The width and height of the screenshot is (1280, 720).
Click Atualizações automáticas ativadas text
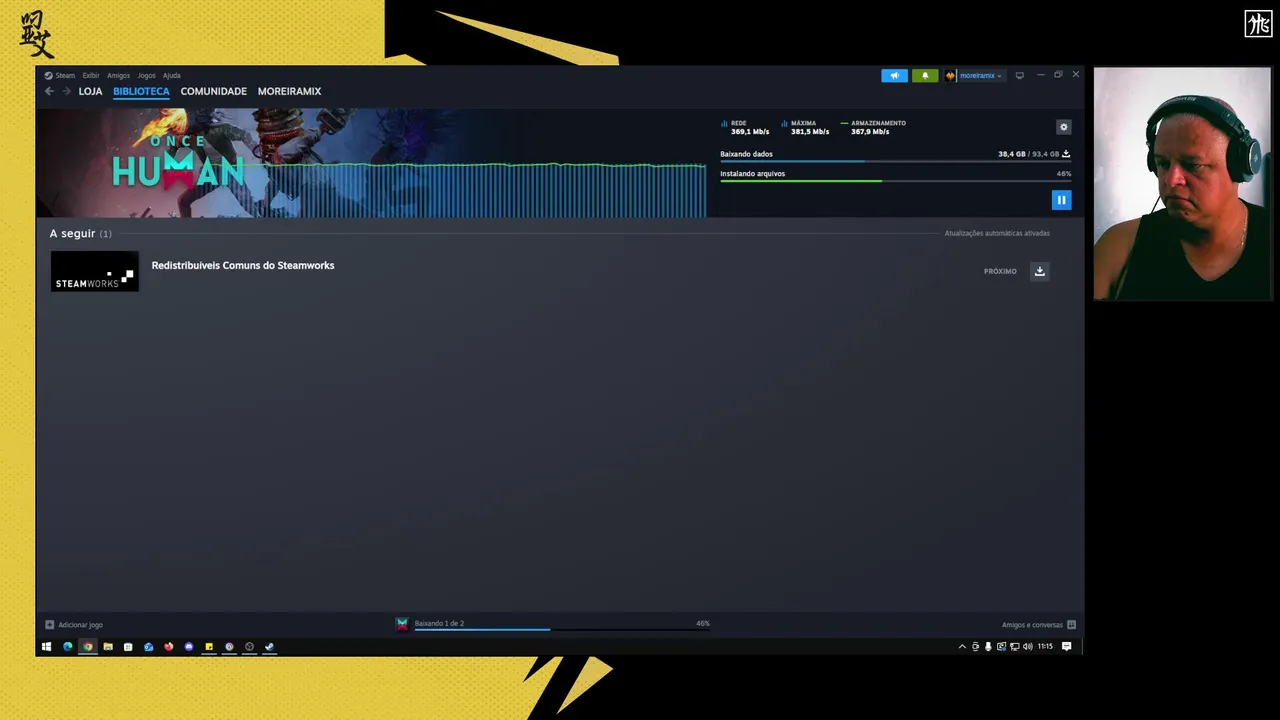click(x=997, y=233)
